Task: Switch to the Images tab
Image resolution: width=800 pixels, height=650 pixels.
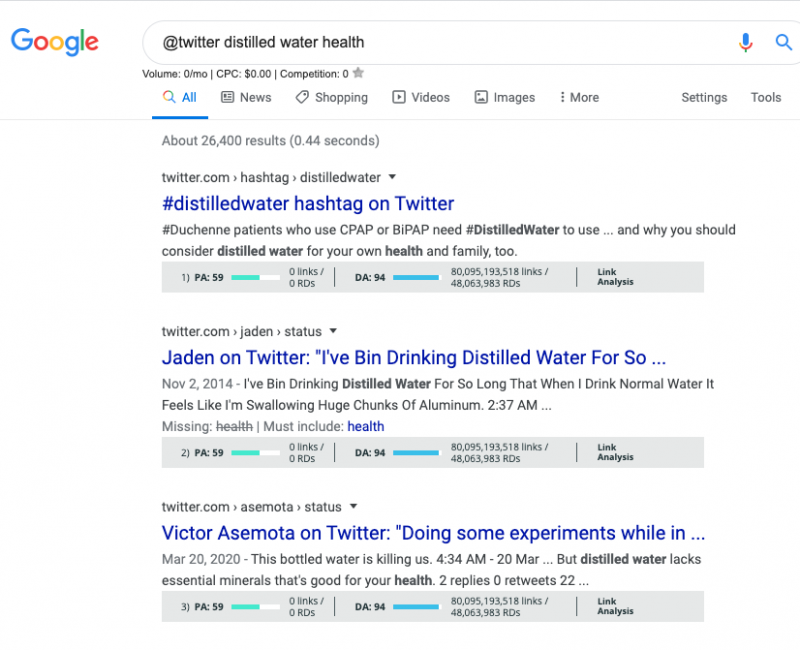Action: (505, 97)
